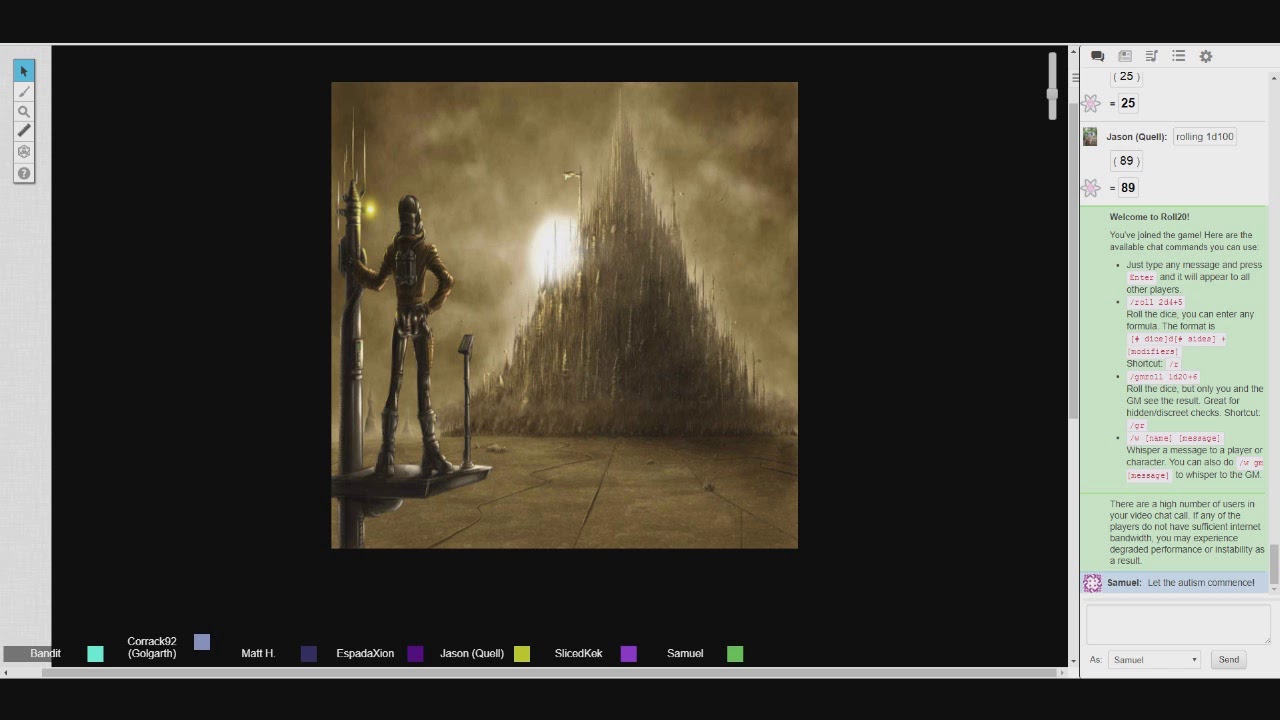This screenshot has height=720, width=1280.
Task: Open the 'As: Samuel' speaker dropdown
Action: (1153, 660)
